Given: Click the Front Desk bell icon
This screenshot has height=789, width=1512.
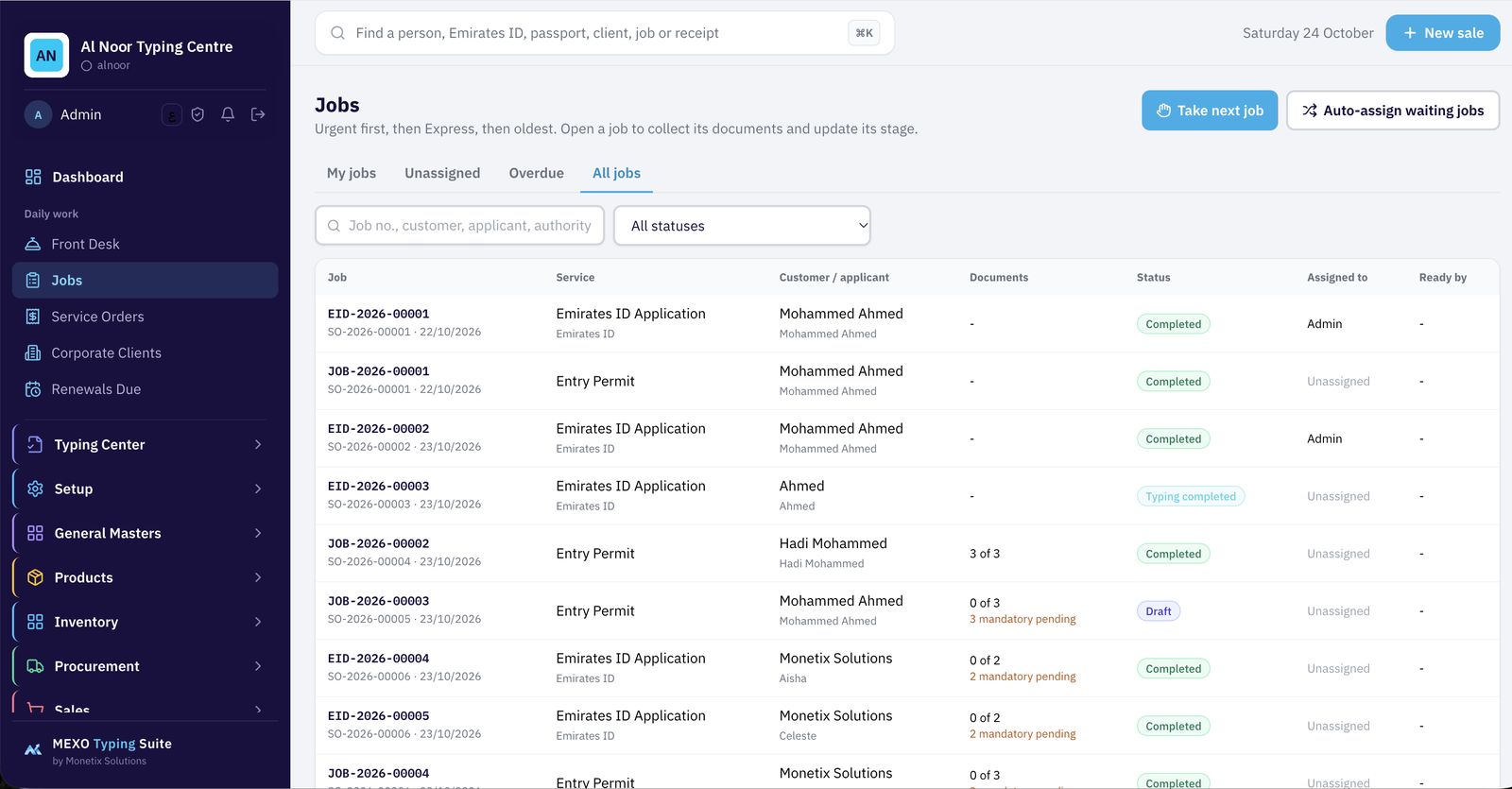Looking at the screenshot, I should 33,244.
